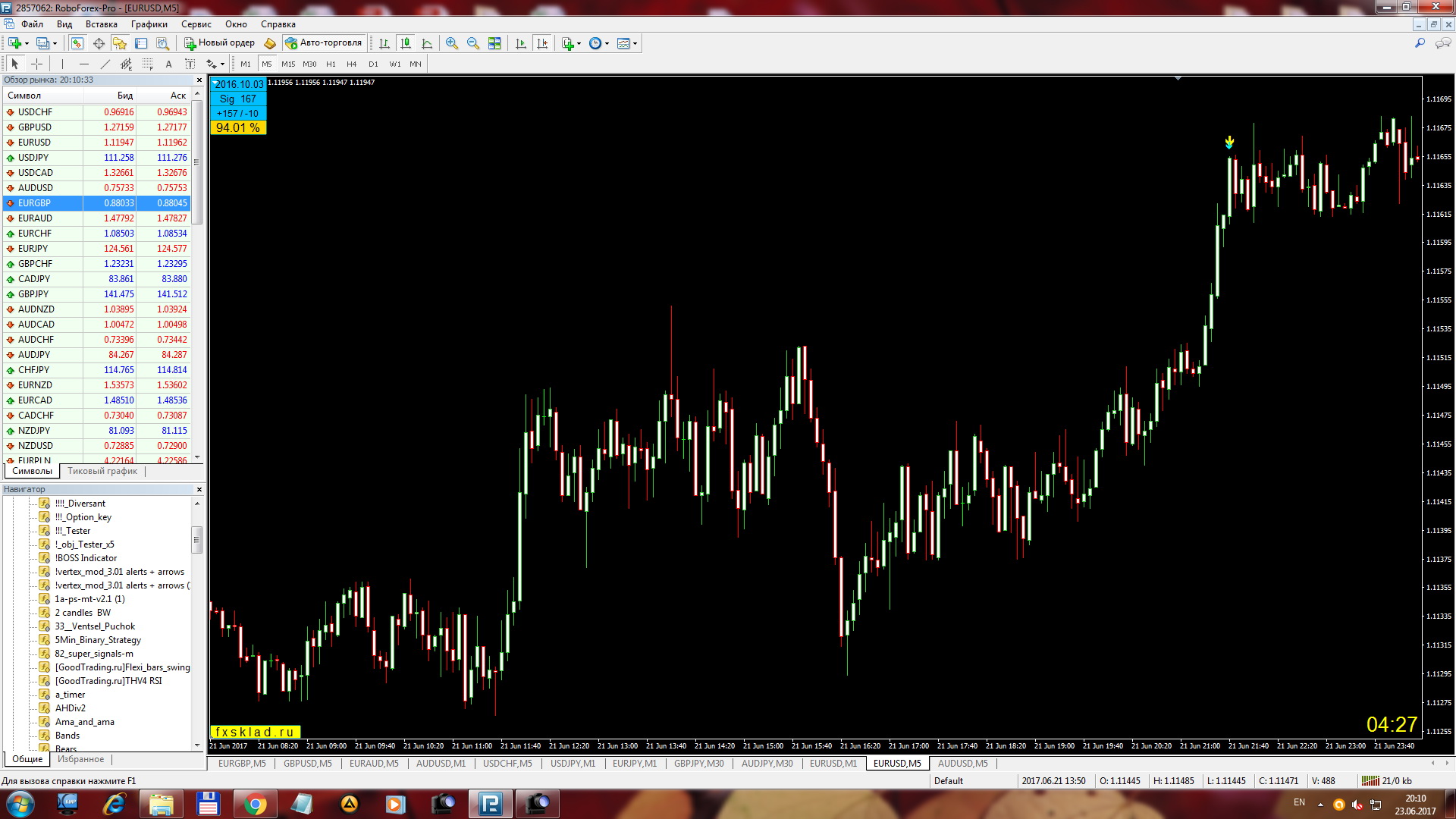Click the Новый ордер button
1456x819 pixels.
click(x=220, y=43)
